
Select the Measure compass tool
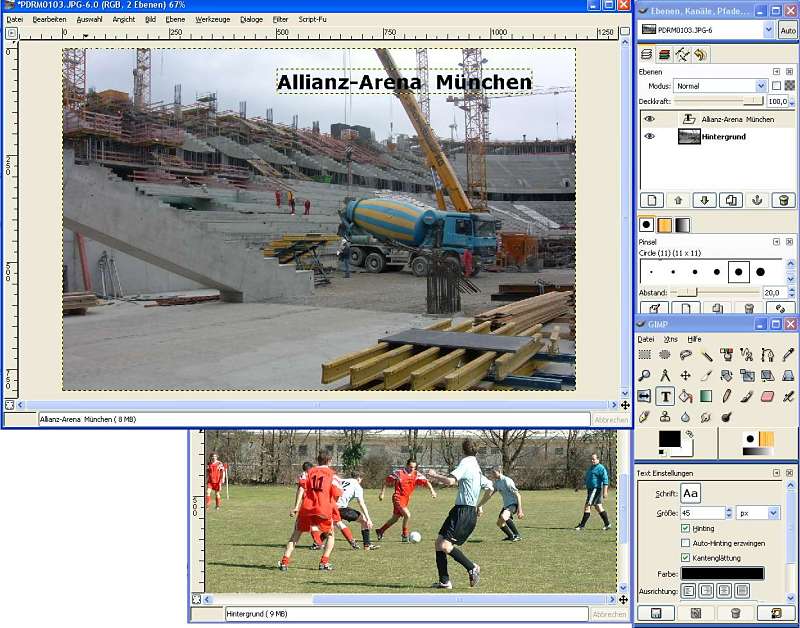pos(665,375)
